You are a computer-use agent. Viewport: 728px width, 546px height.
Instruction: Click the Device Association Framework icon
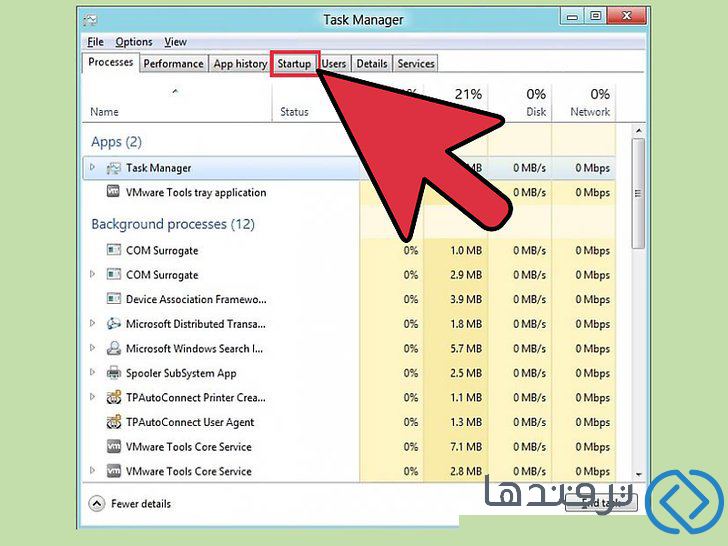coord(113,299)
